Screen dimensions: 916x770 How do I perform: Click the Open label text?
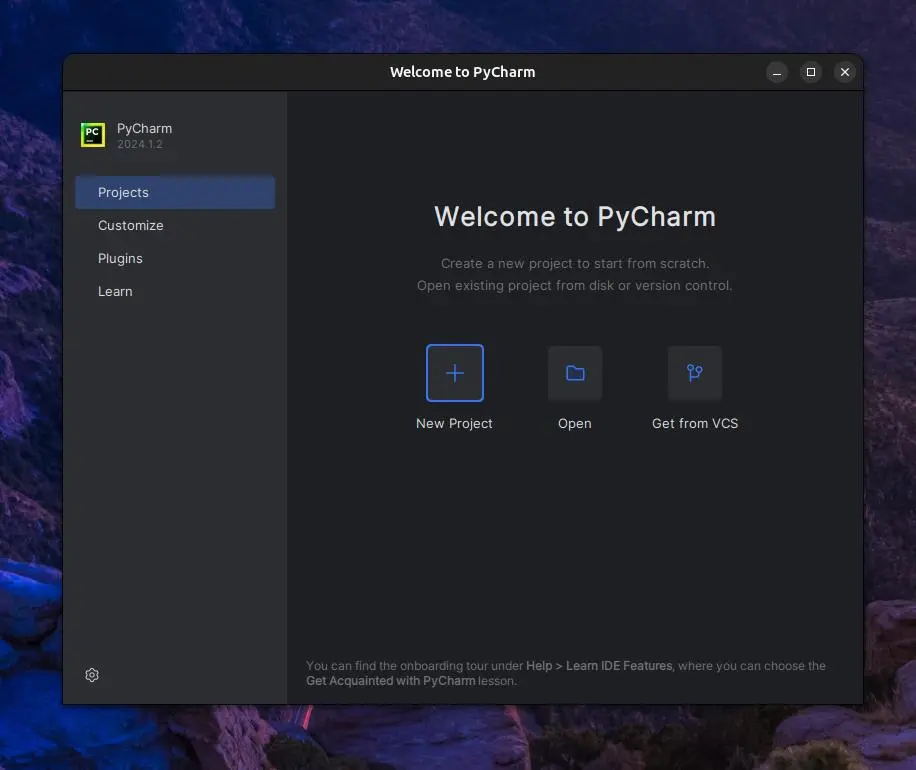[x=575, y=424]
